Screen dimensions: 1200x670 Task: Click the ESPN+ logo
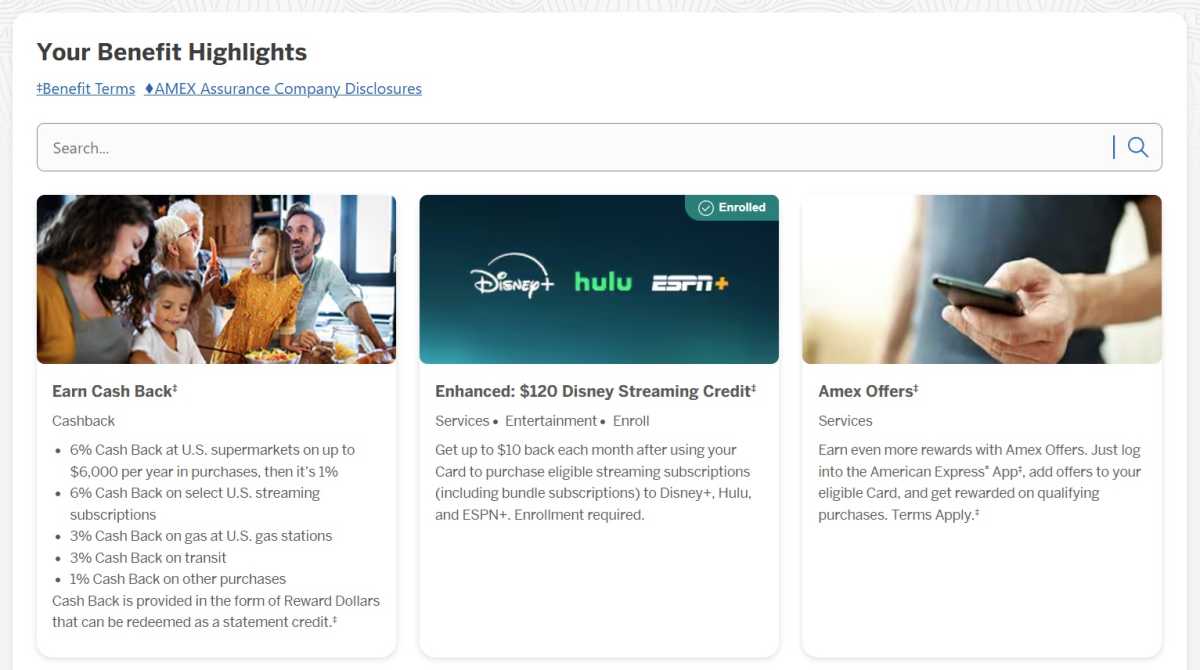pos(690,283)
